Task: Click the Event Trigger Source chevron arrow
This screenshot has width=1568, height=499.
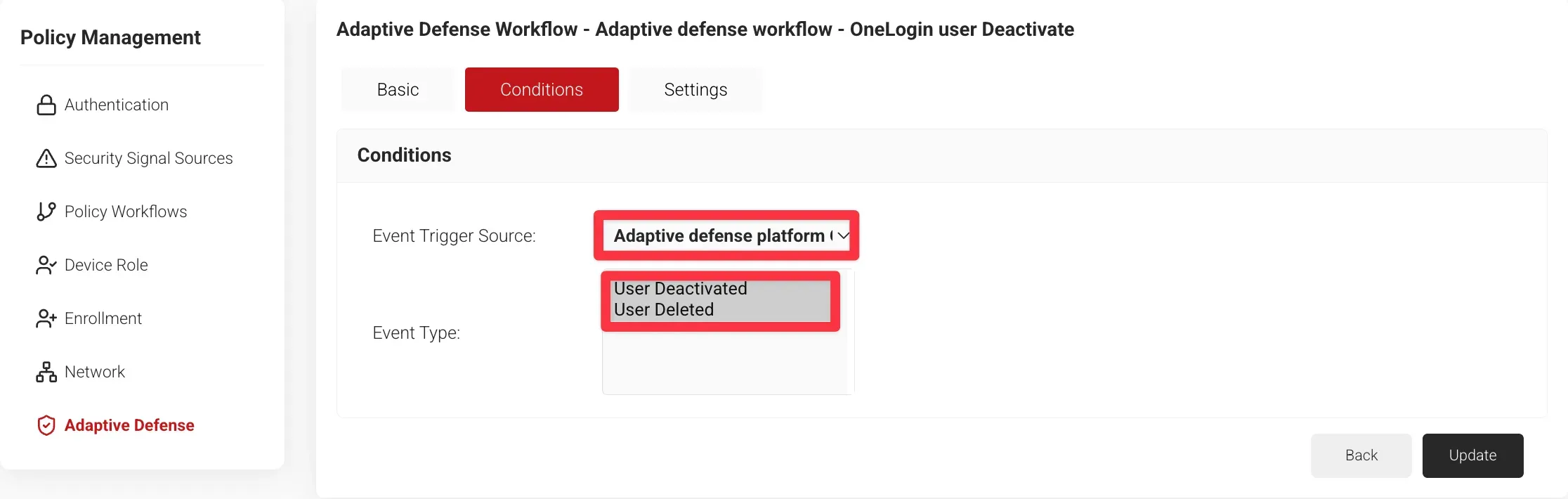Action: 842,235
